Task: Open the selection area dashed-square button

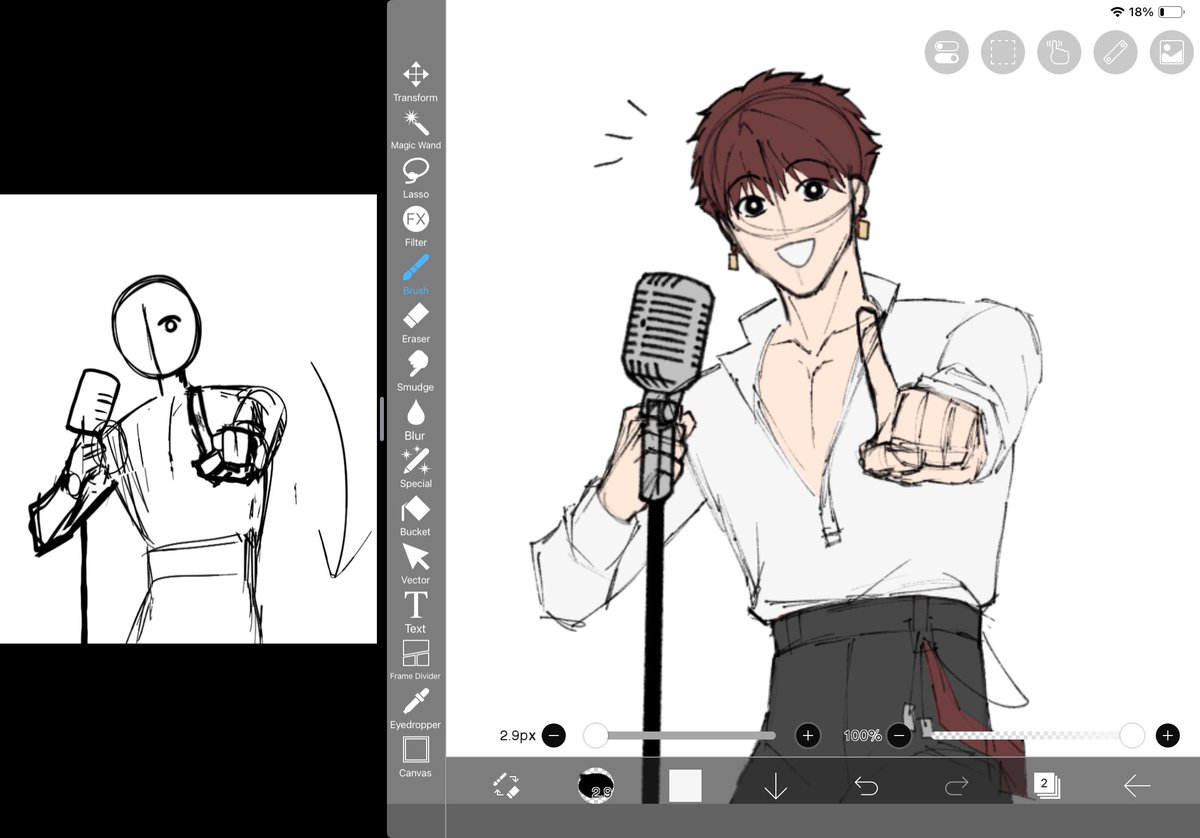Action: point(1003,52)
